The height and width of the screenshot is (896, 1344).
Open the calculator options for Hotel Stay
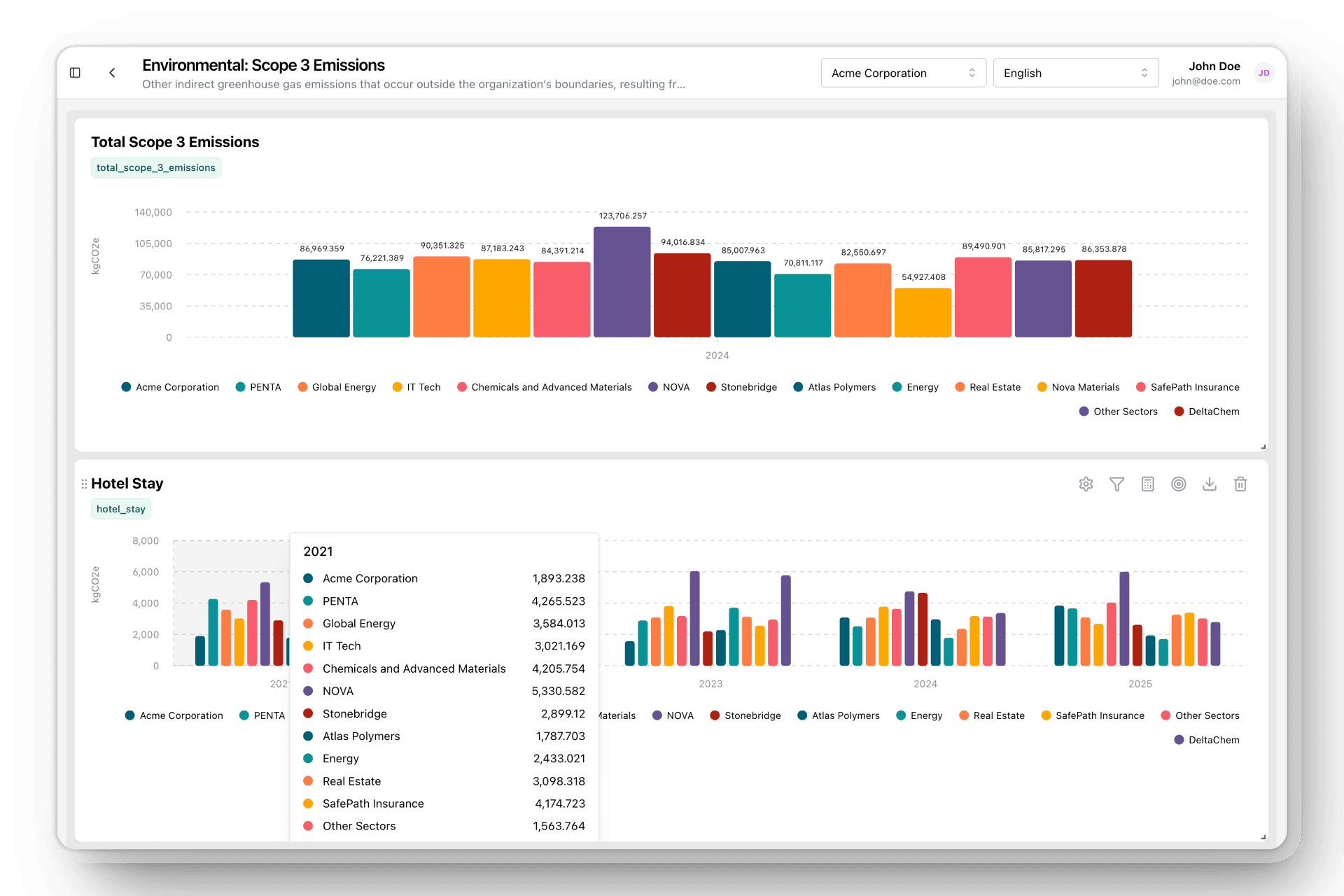(x=1147, y=484)
